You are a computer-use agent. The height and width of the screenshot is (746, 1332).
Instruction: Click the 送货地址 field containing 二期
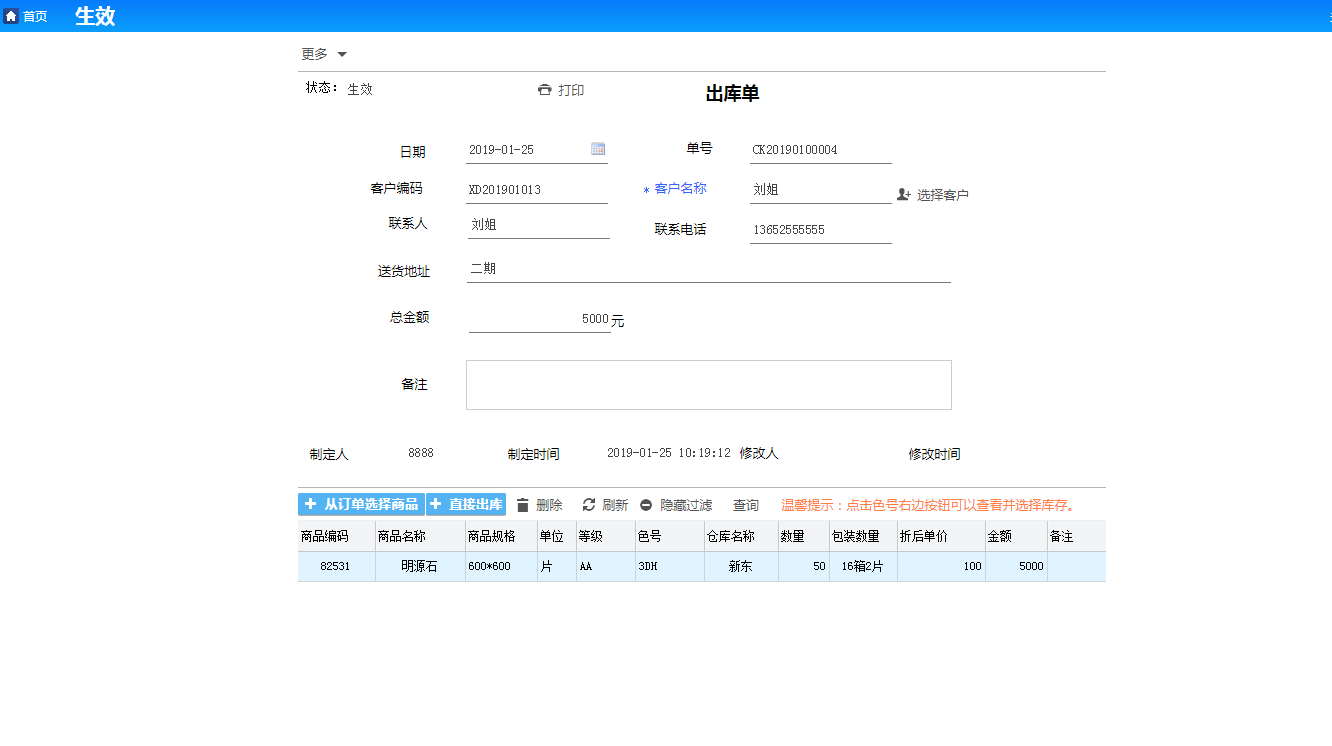pyautogui.click(x=708, y=269)
